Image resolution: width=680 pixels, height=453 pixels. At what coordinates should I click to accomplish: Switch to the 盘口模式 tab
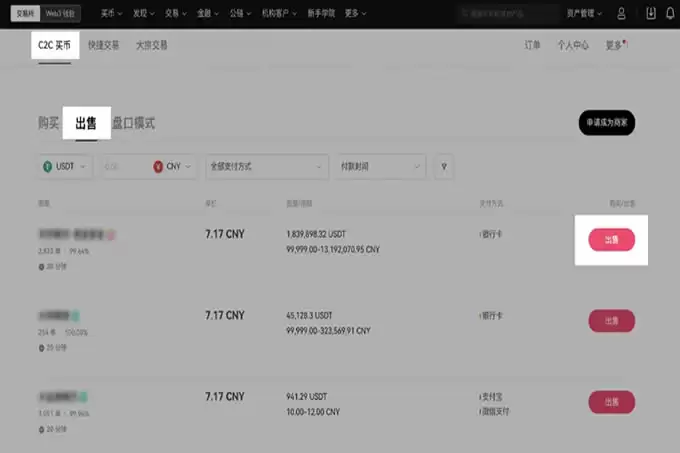(134, 123)
